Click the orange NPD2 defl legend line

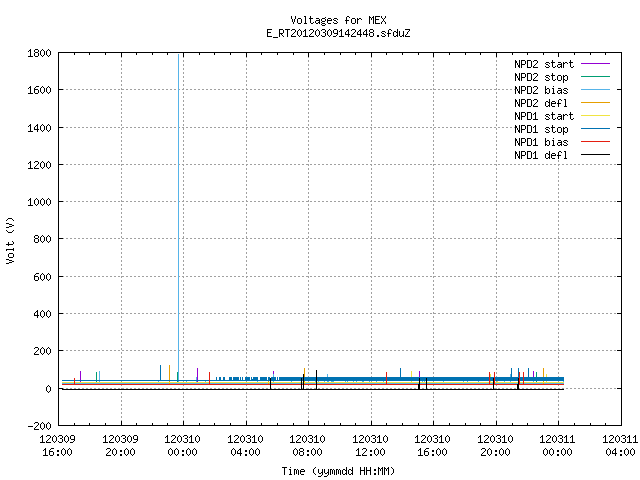[596, 103]
